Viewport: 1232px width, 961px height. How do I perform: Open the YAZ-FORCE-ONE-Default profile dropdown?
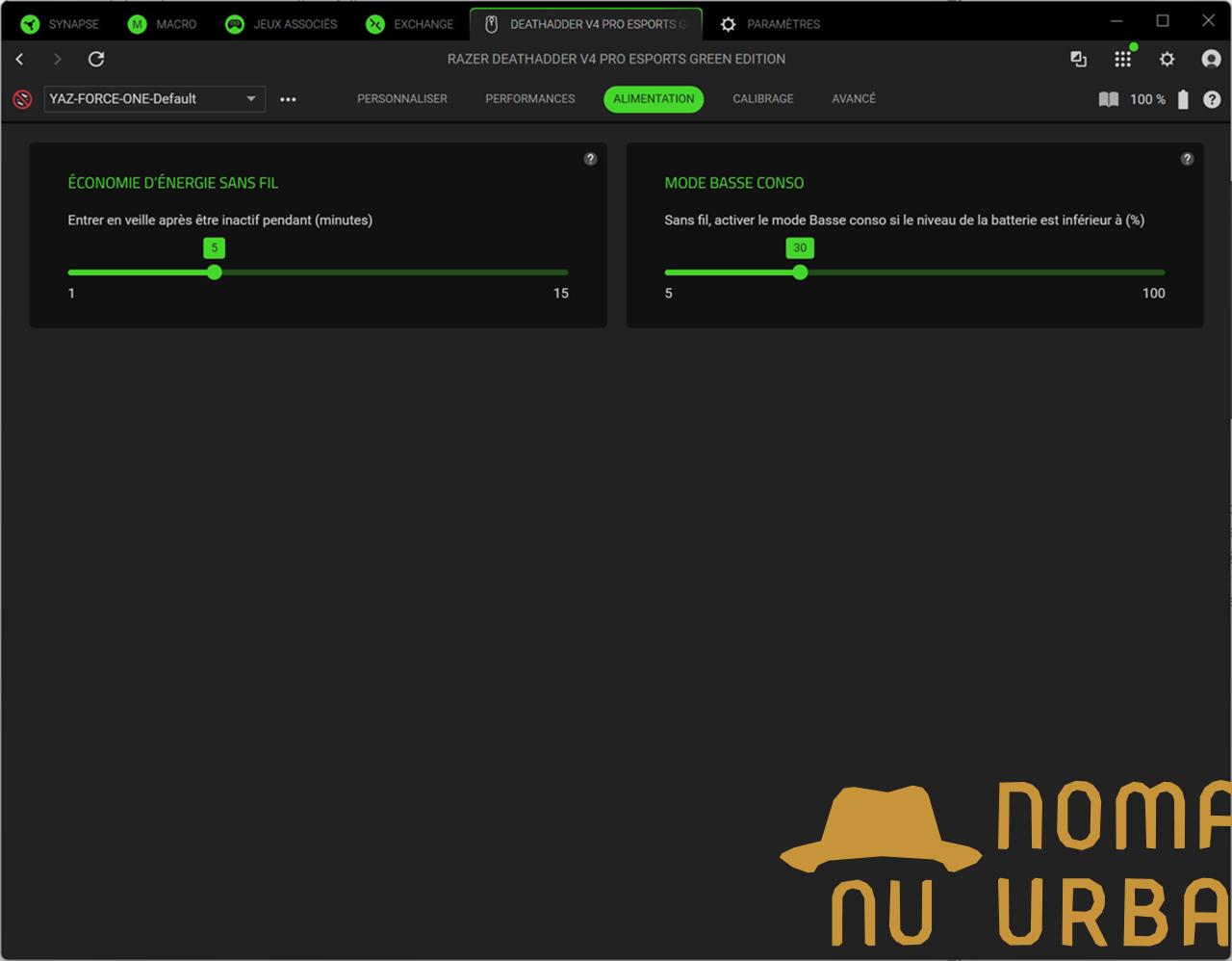coord(154,99)
